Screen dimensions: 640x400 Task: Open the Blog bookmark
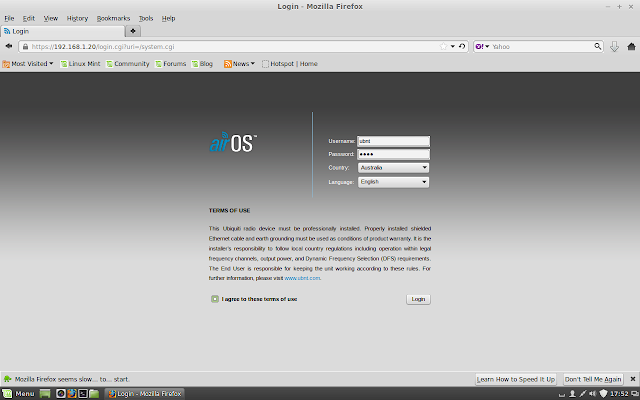click(x=202, y=64)
